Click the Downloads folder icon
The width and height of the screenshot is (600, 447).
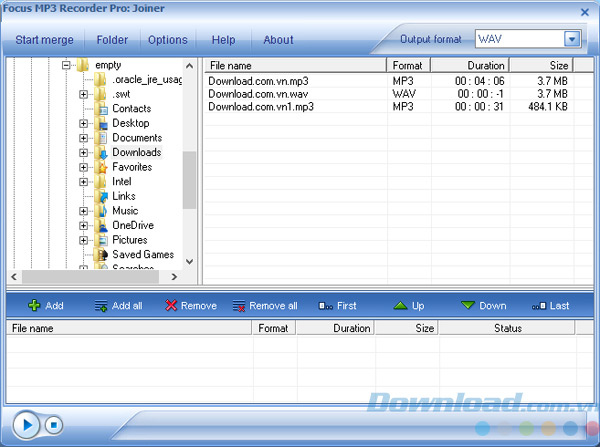pyautogui.click(x=101, y=152)
